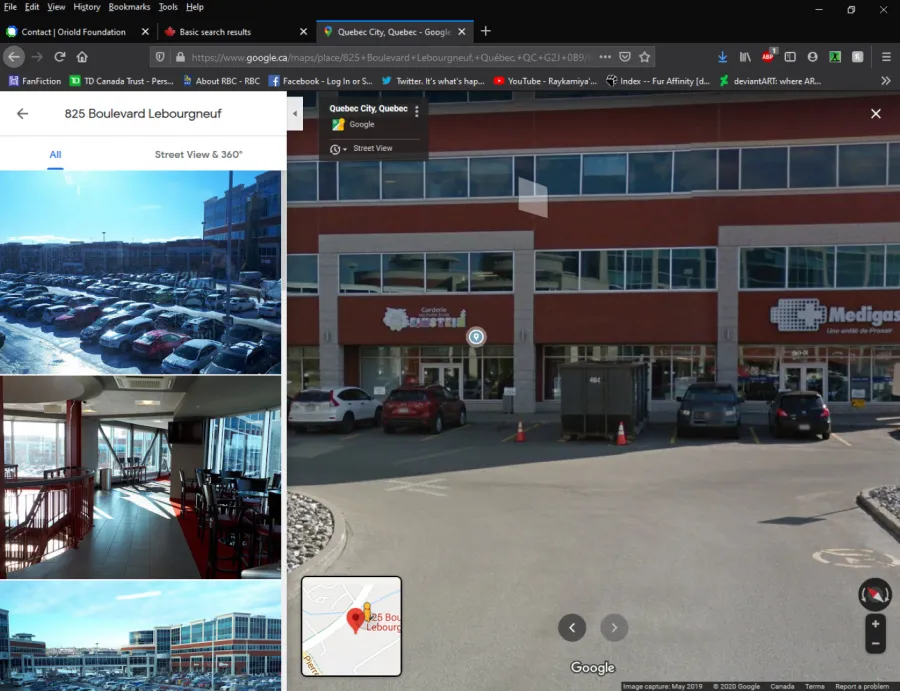
Task: Open Facebook Log In bookmark
Action: point(321,81)
